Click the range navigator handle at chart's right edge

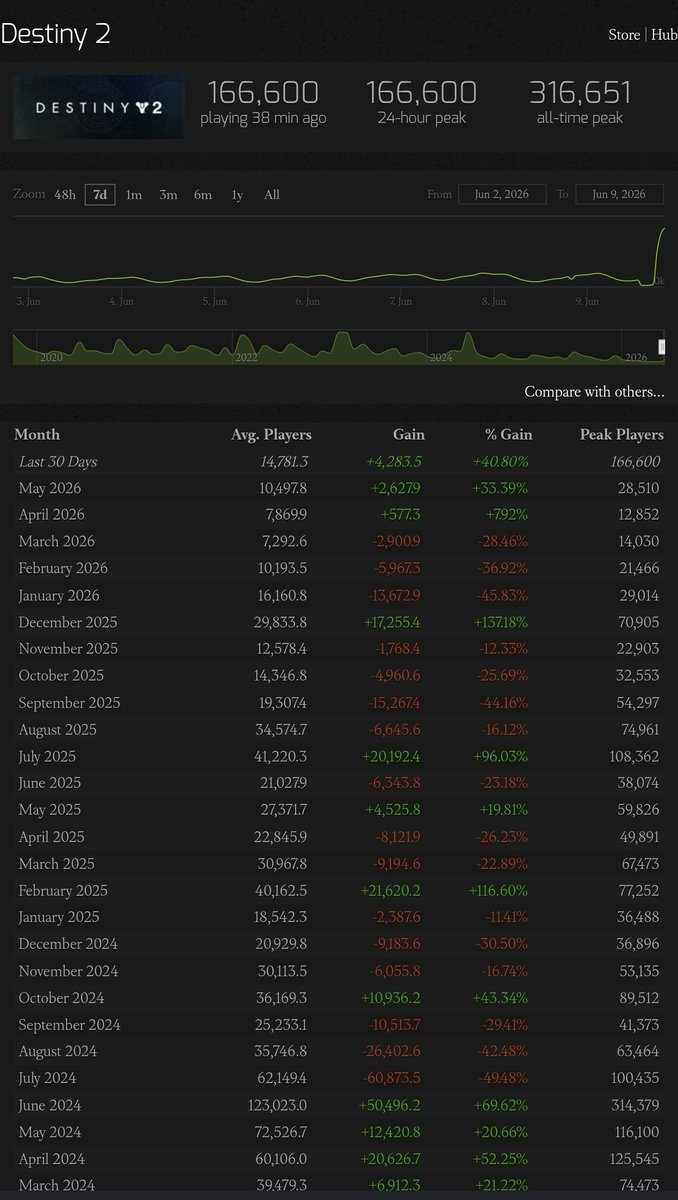click(661, 347)
